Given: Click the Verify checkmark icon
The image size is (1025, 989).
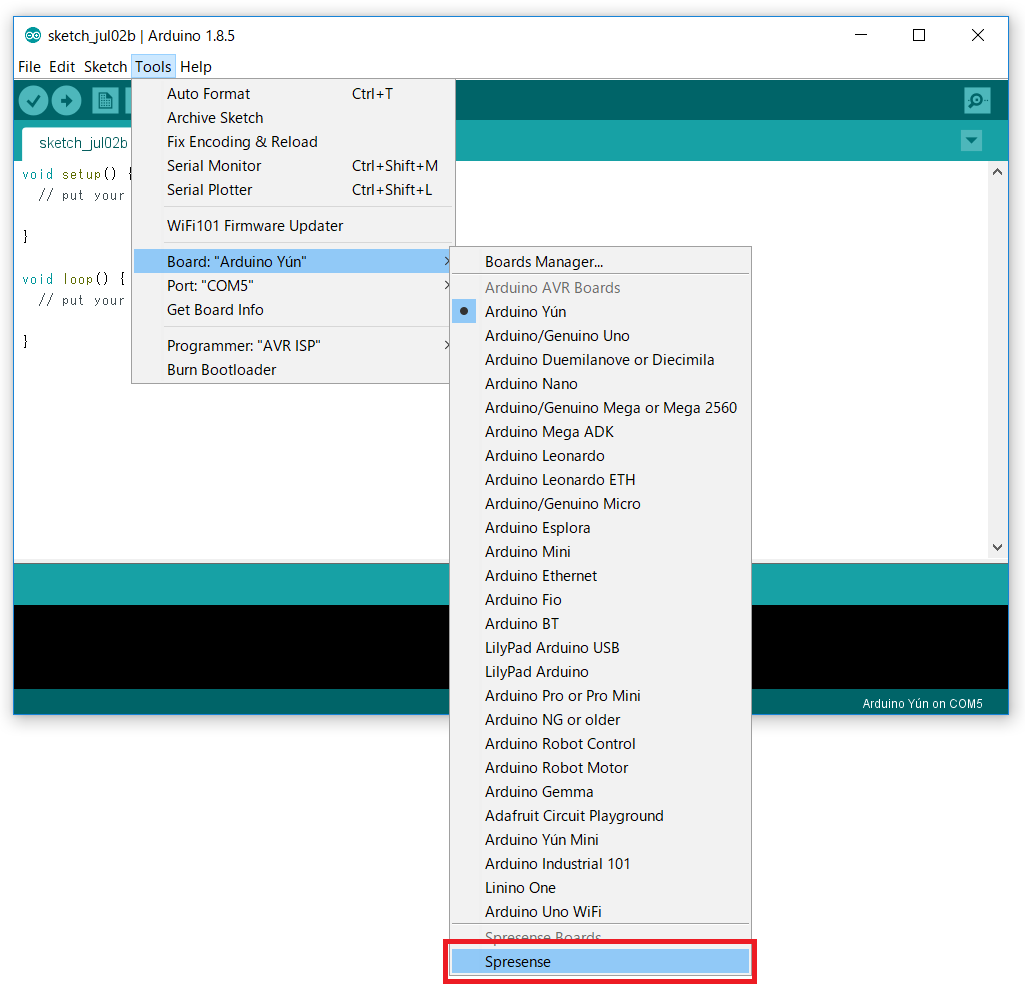Looking at the screenshot, I should [x=33, y=100].
